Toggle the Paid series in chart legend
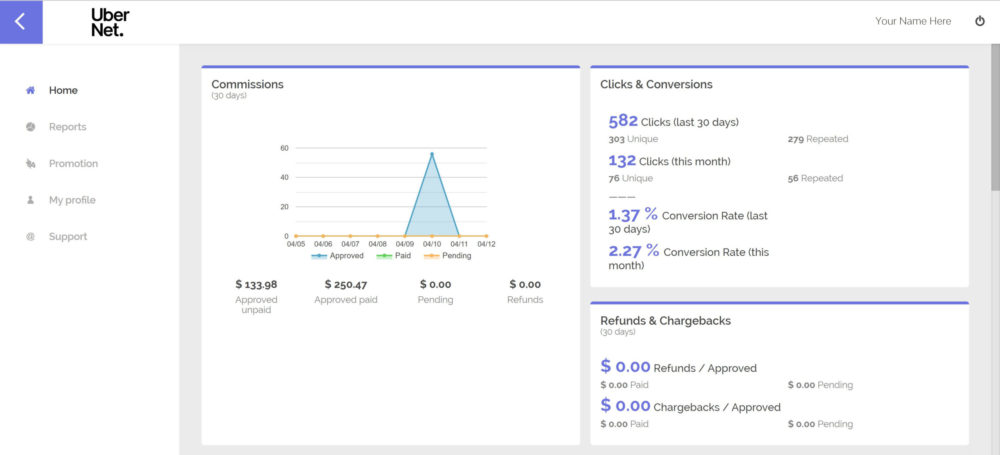1000x455 pixels. [x=393, y=256]
